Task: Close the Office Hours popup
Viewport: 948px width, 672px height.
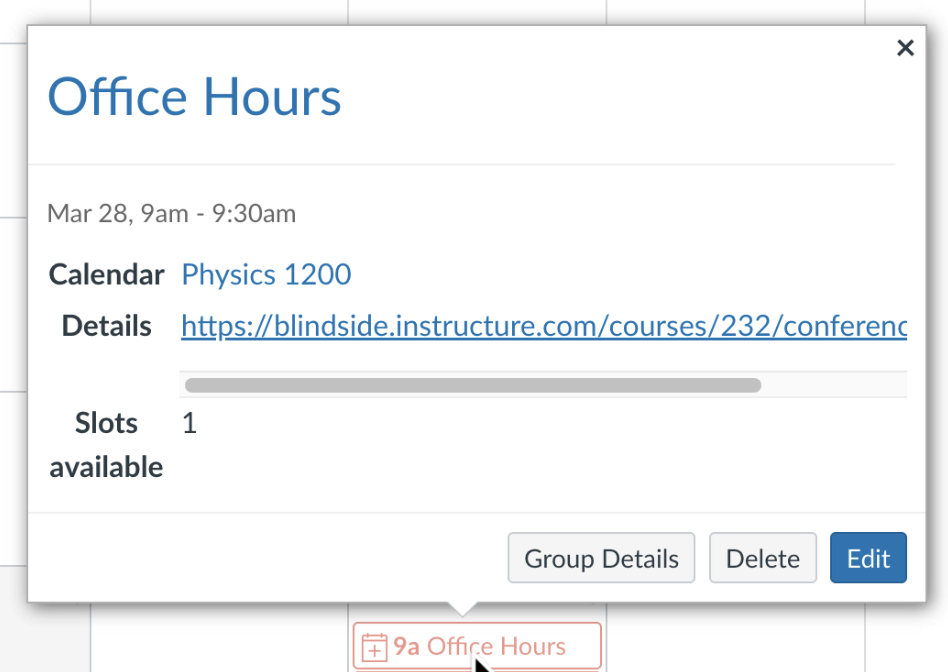Action: click(905, 48)
